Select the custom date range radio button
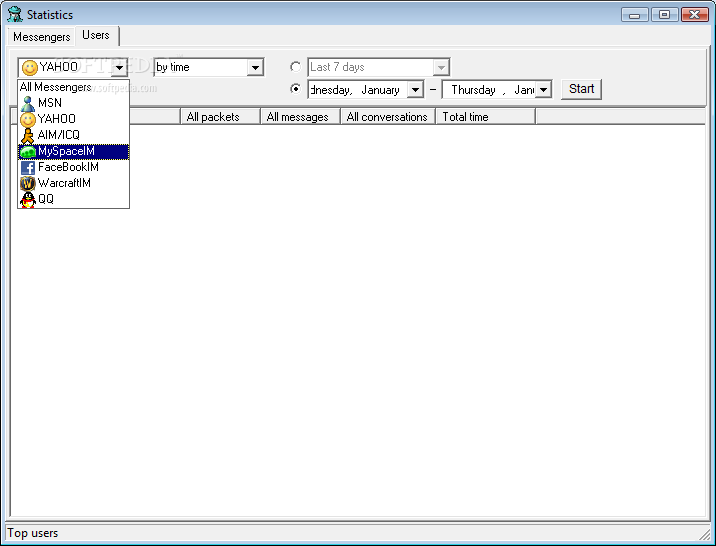The height and width of the screenshot is (546, 716). (295, 89)
